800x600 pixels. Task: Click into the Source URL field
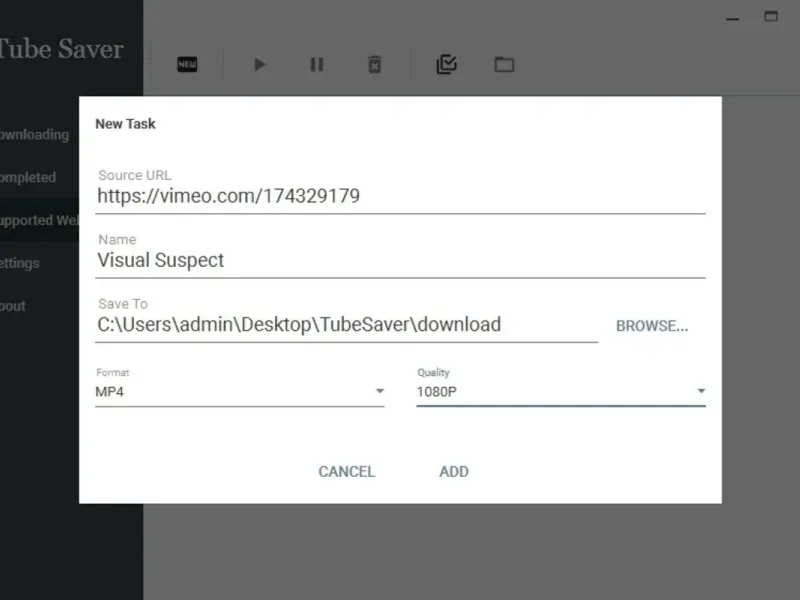click(x=400, y=197)
